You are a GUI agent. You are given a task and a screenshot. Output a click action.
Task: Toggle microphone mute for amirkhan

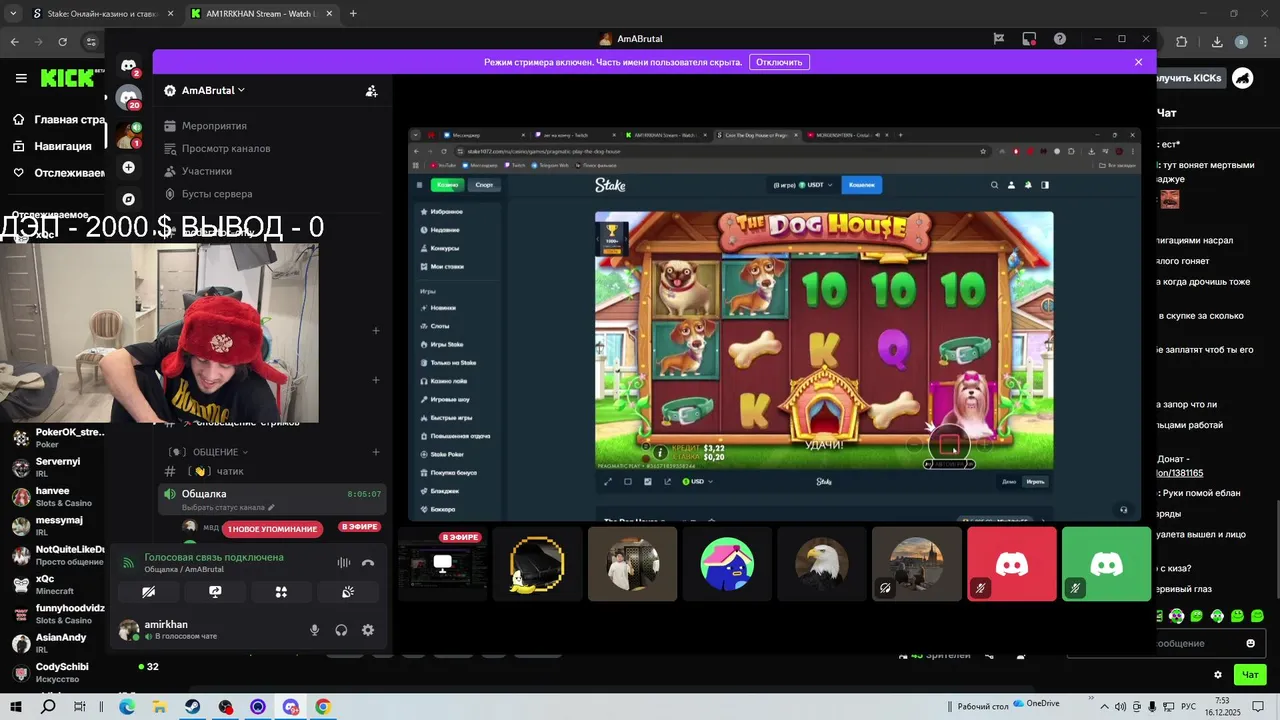[314, 630]
